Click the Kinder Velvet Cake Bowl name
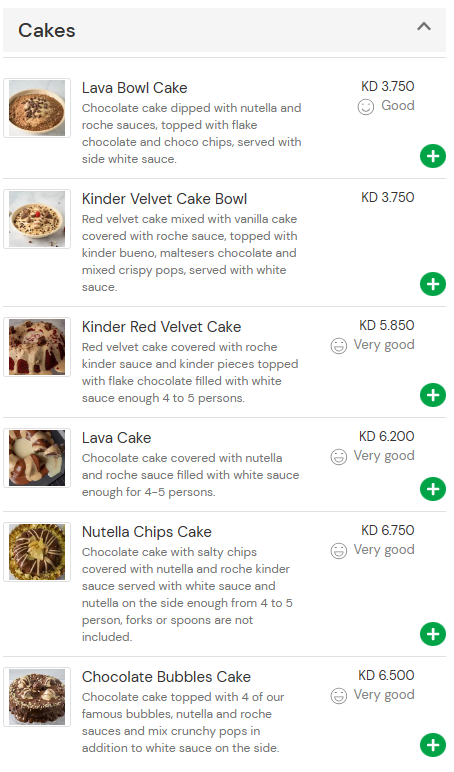This screenshot has height=772, width=454. click(x=164, y=199)
